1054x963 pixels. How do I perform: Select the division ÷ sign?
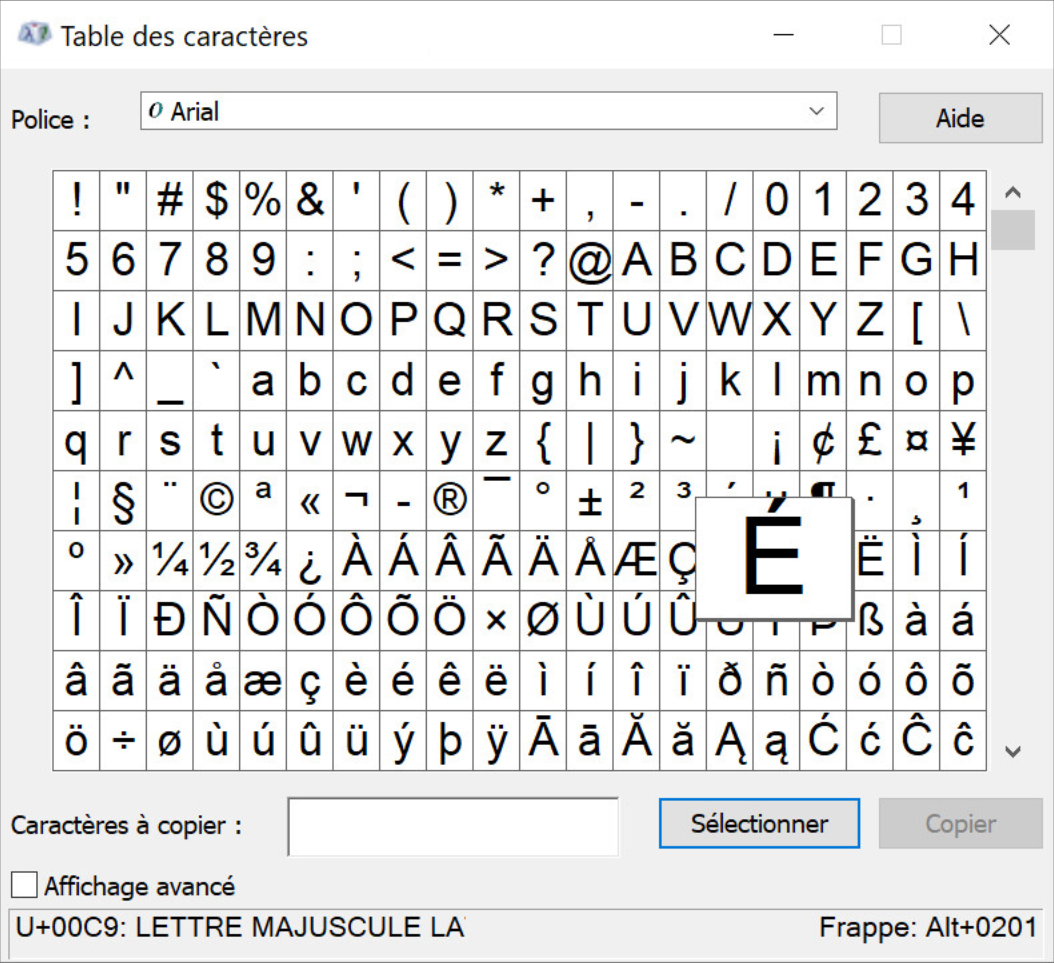click(x=123, y=741)
